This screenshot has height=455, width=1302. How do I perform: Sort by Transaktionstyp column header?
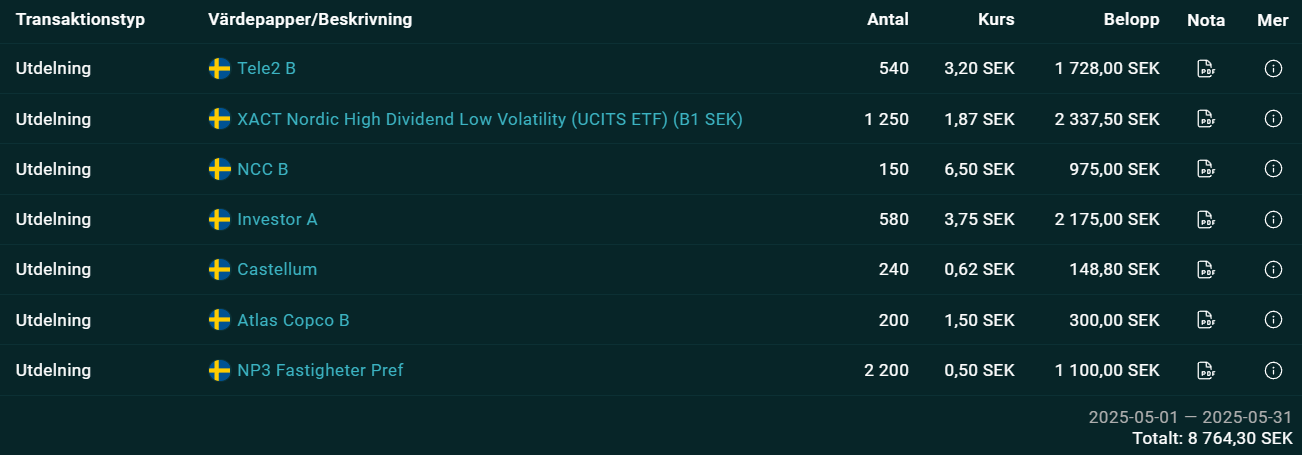80,20
